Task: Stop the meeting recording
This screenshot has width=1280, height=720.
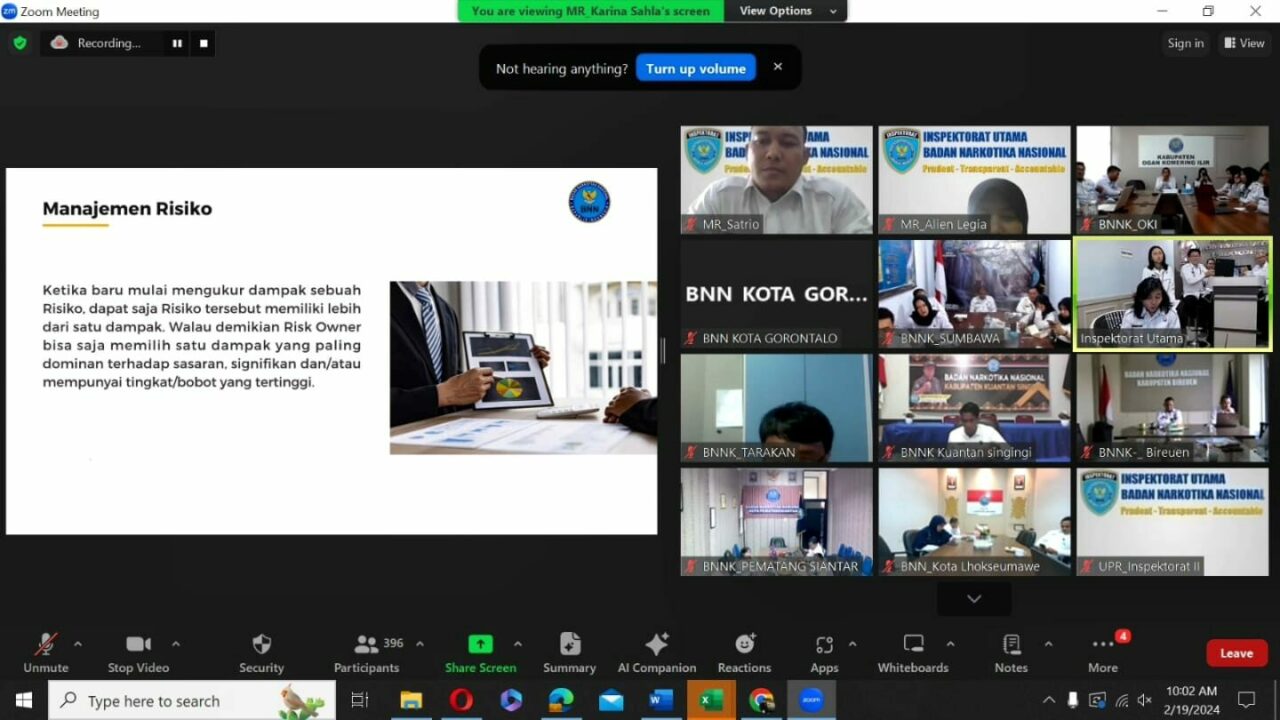Action: pos(204,43)
